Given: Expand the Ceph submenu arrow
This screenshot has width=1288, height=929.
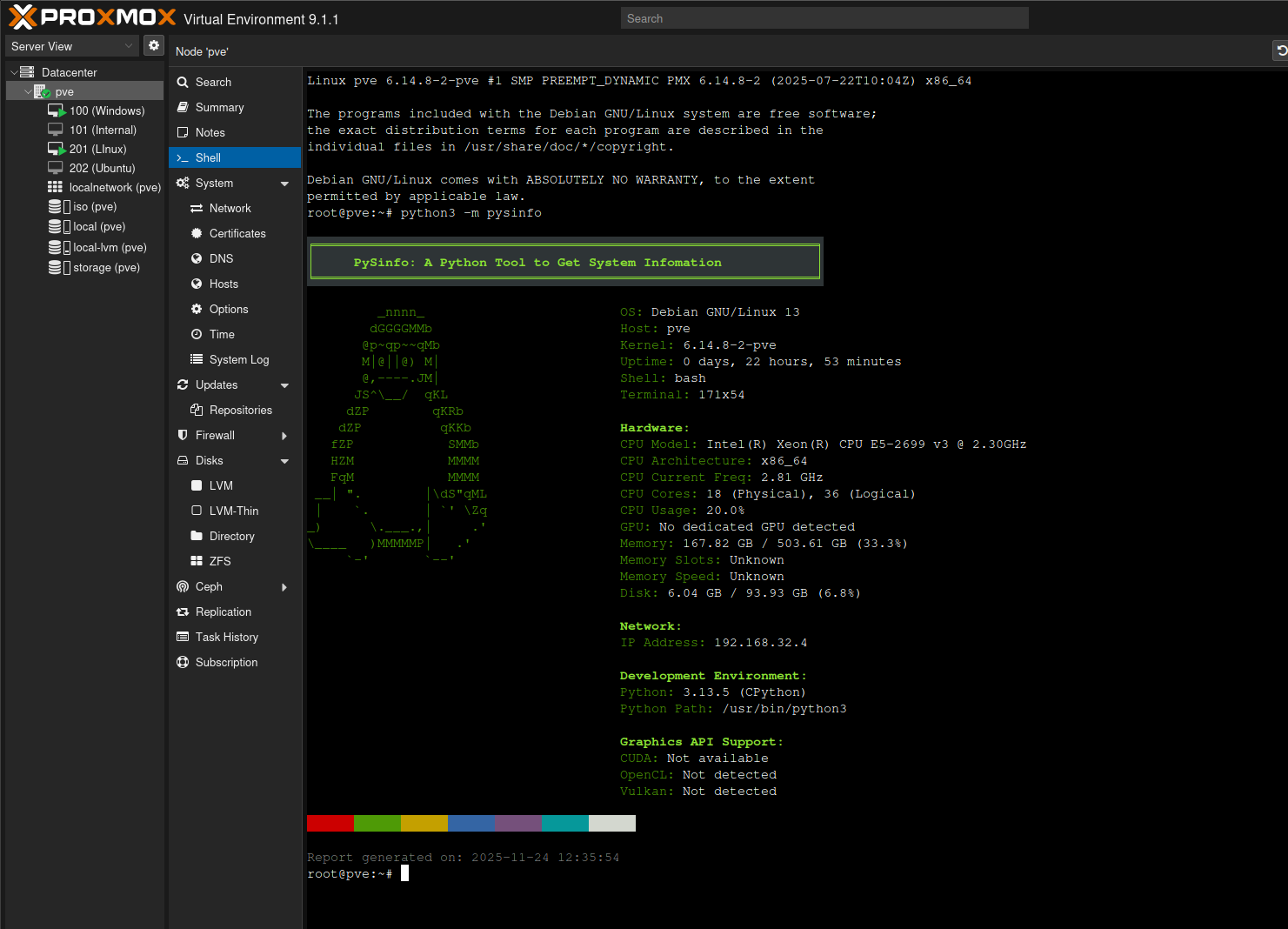Looking at the screenshot, I should tap(284, 587).
